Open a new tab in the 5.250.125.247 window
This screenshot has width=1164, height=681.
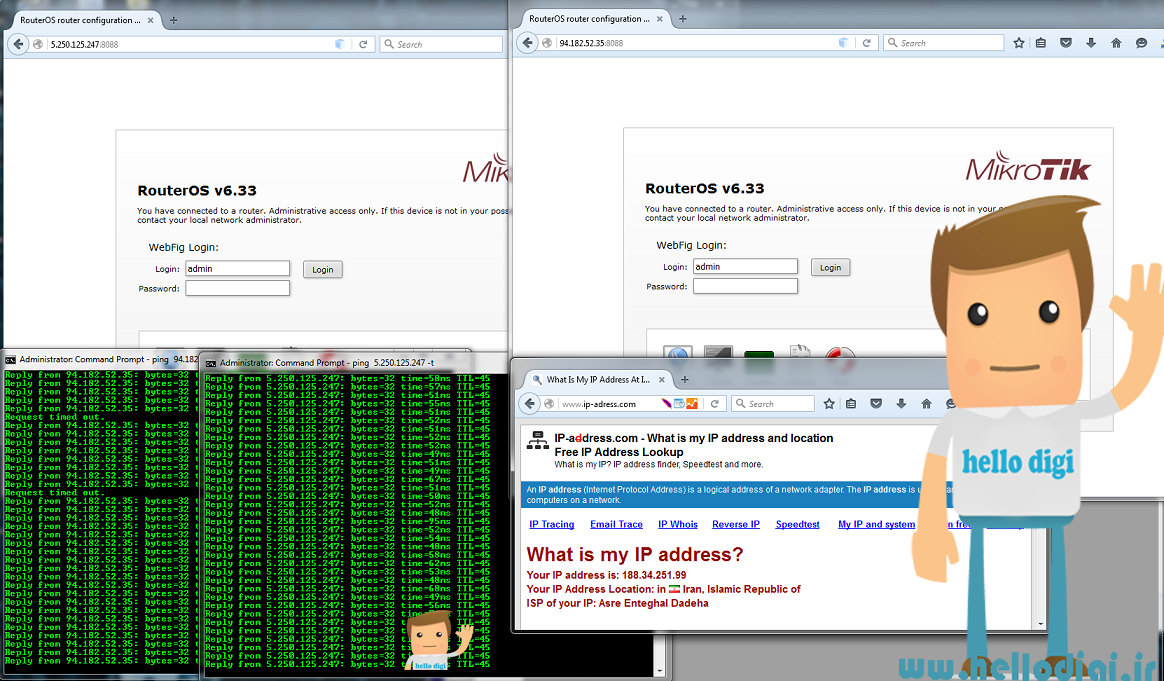click(x=173, y=20)
